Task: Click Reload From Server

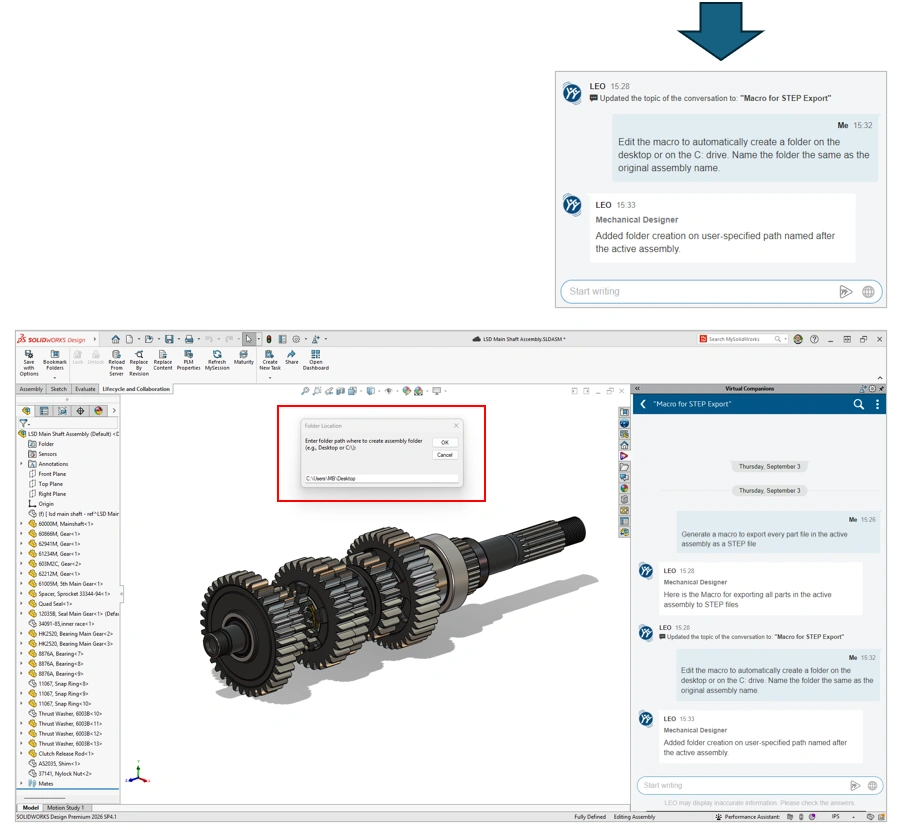Action: 117,363
